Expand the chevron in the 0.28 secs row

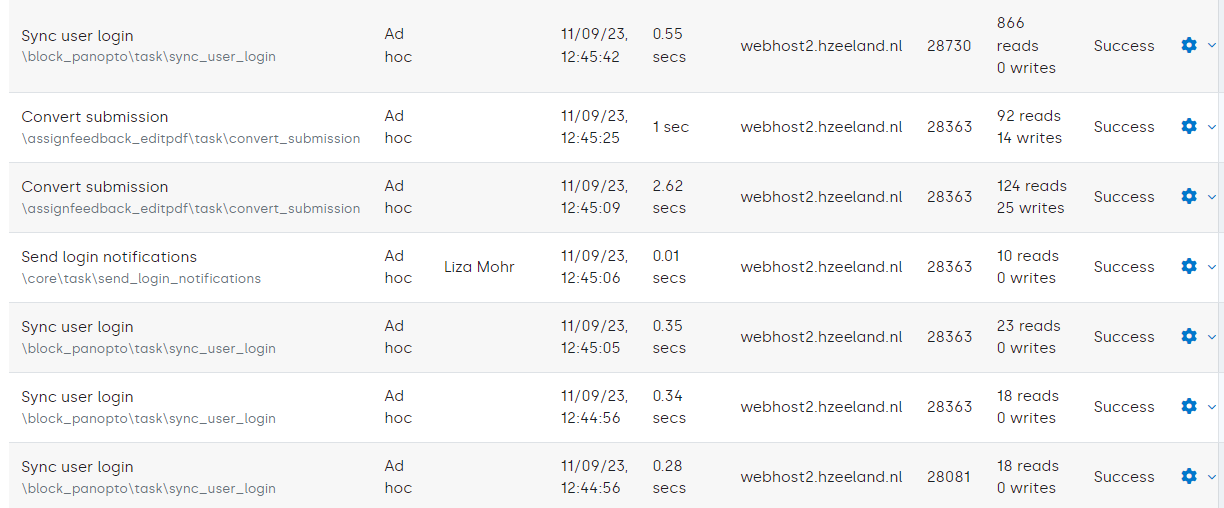1212,477
